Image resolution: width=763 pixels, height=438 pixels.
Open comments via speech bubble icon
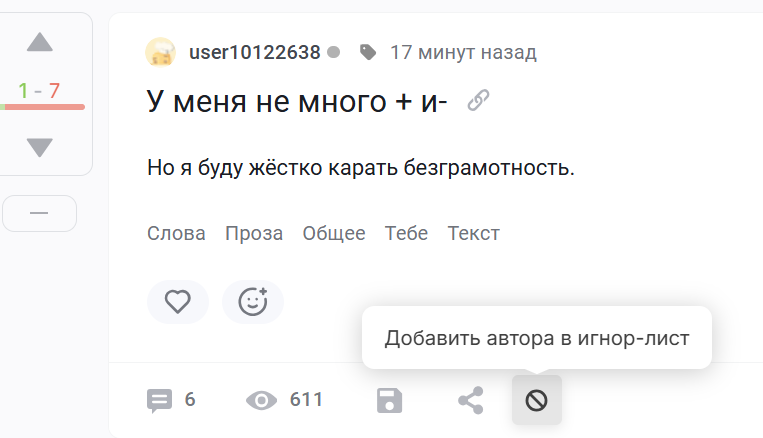(x=159, y=401)
